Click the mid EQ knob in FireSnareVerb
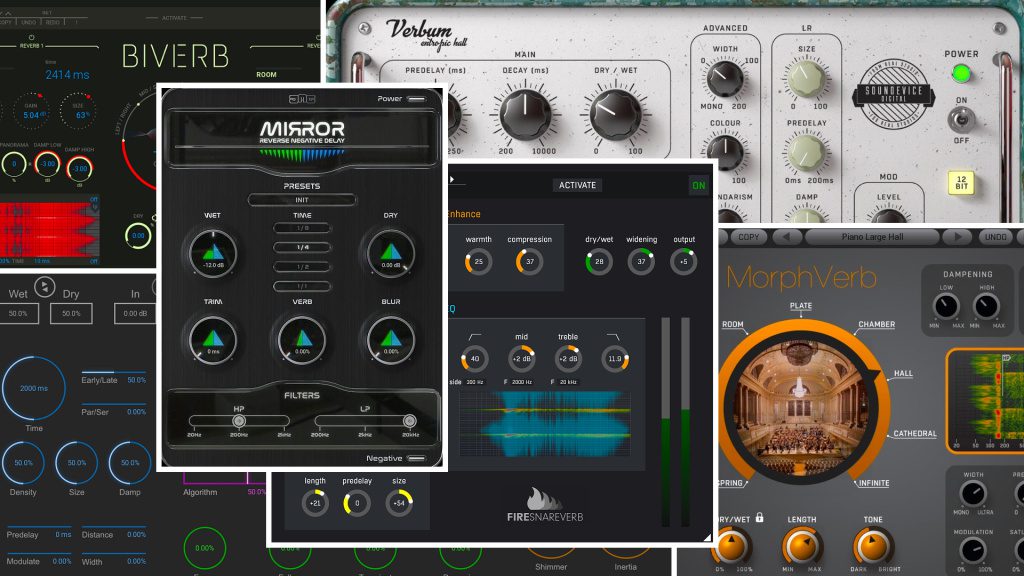This screenshot has width=1024, height=576. (521, 359)
